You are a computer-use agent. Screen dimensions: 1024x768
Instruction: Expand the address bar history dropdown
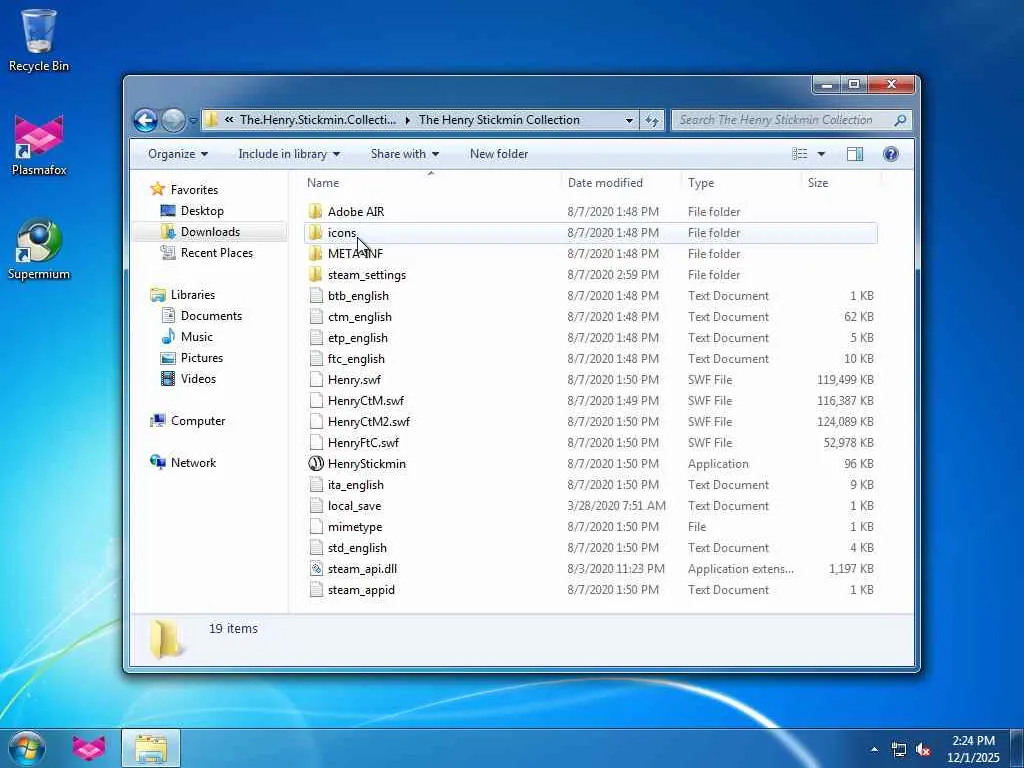click(629, 120)
